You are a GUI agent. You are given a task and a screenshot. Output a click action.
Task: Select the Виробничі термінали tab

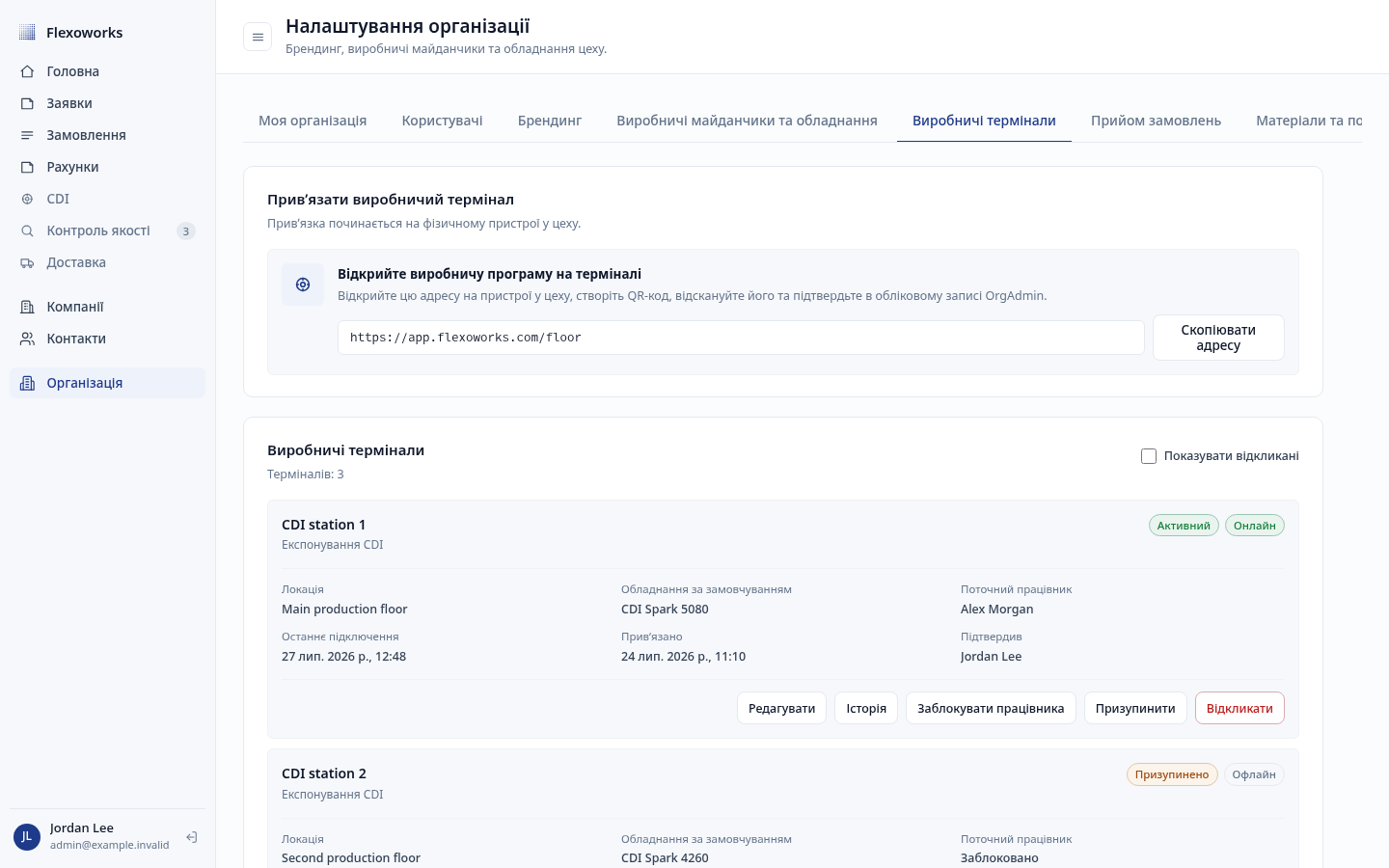984,121
